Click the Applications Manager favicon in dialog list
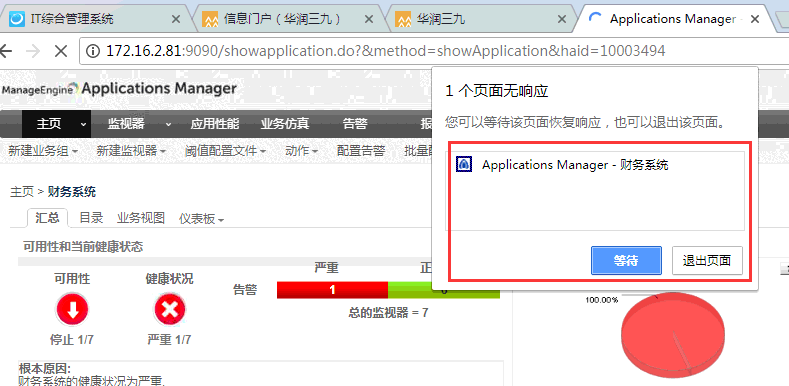Viewport: 789px width, 386px height. (463, 165)
